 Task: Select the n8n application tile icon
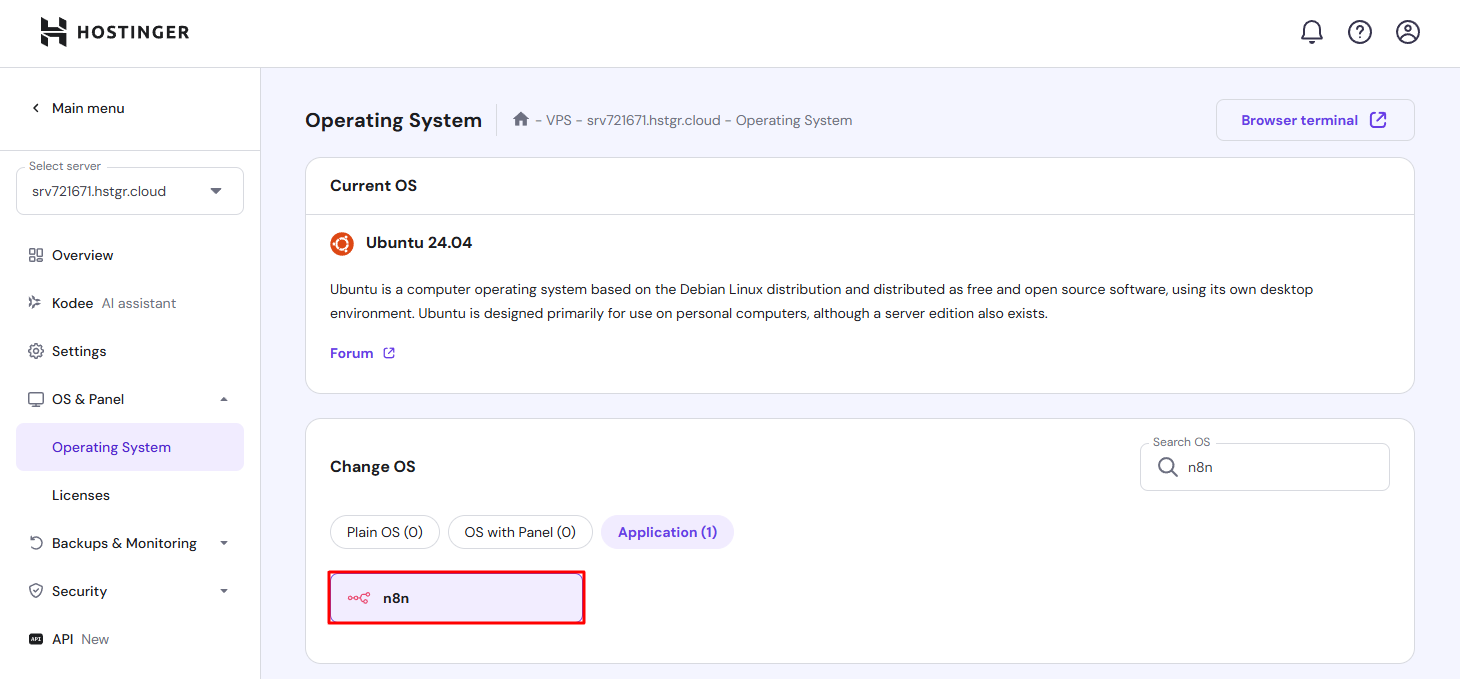(x=357, y=597)
